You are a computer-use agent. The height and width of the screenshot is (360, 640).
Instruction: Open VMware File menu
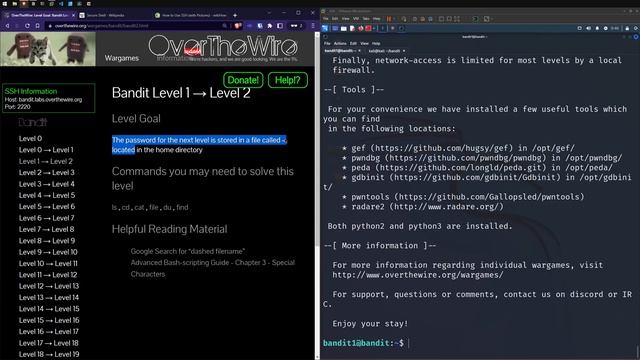[x=325, y=19]
